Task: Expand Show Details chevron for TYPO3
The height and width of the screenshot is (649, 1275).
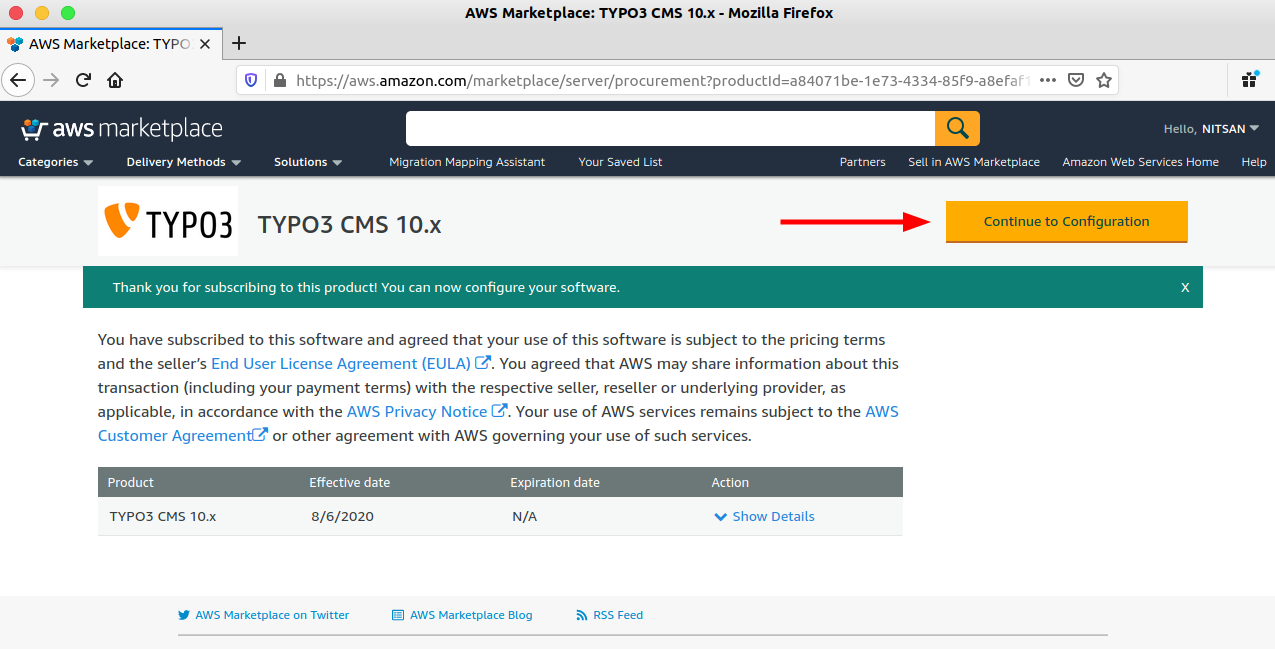Action: point(720,517)
